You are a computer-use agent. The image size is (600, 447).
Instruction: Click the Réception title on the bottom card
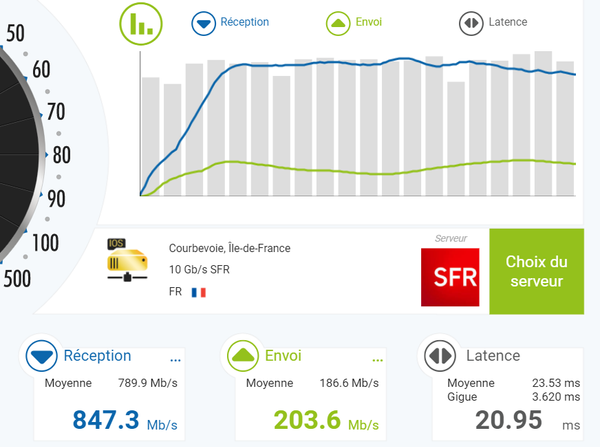pos(97,356)
